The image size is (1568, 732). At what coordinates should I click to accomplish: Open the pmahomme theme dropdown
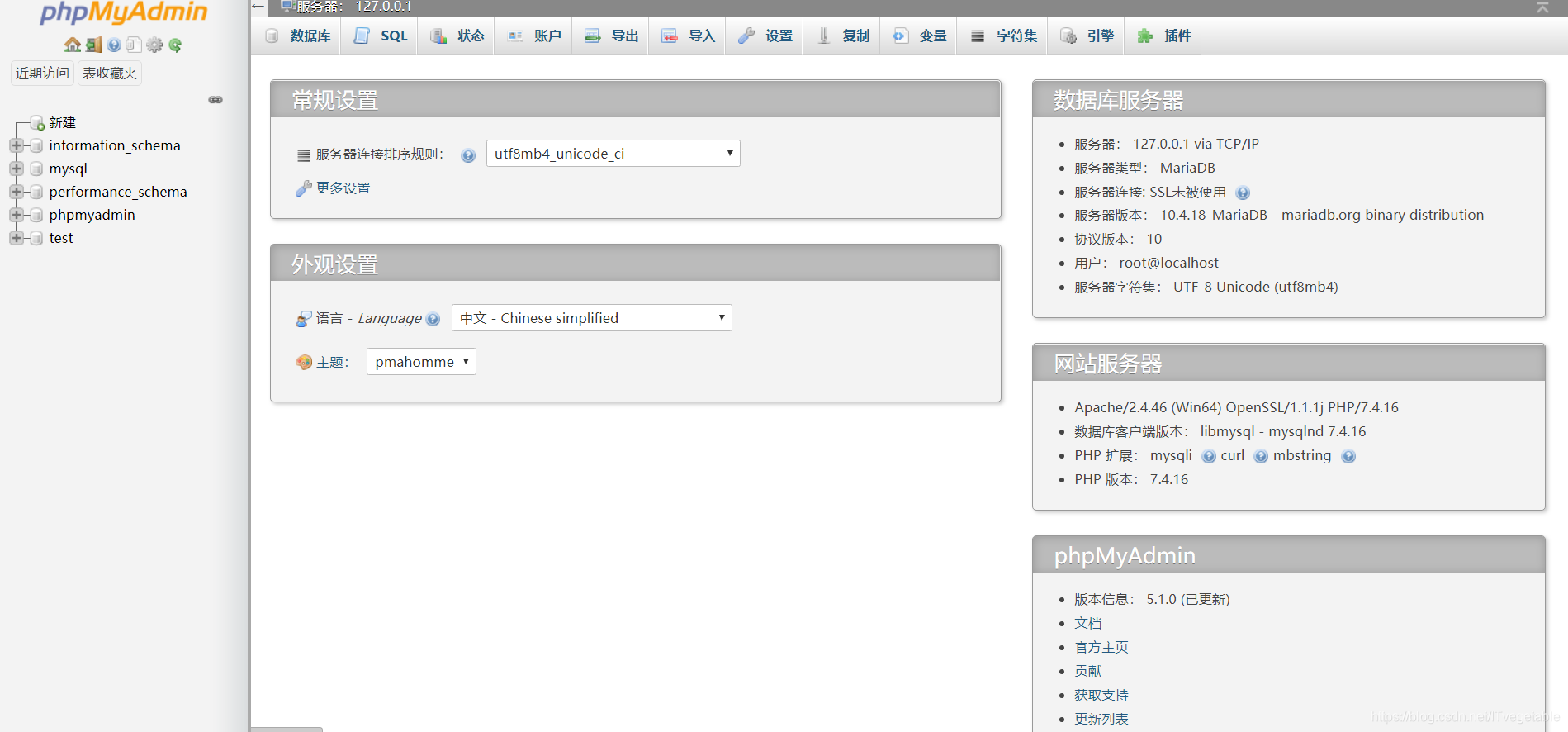[x=421, y=362]
